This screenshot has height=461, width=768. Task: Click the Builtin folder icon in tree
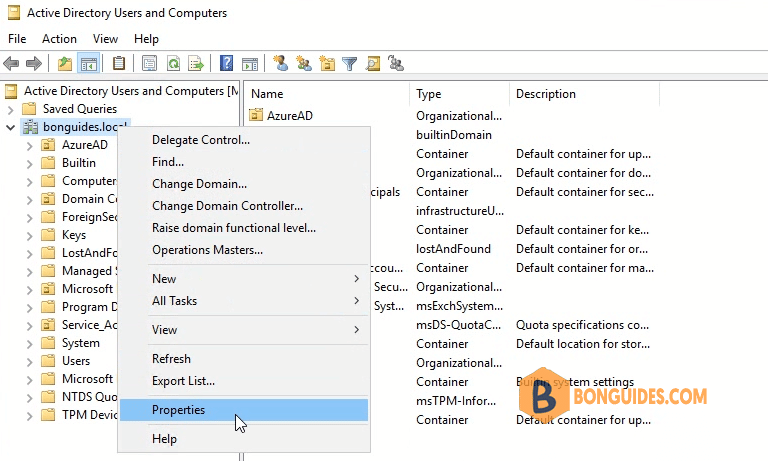[48, 163]
